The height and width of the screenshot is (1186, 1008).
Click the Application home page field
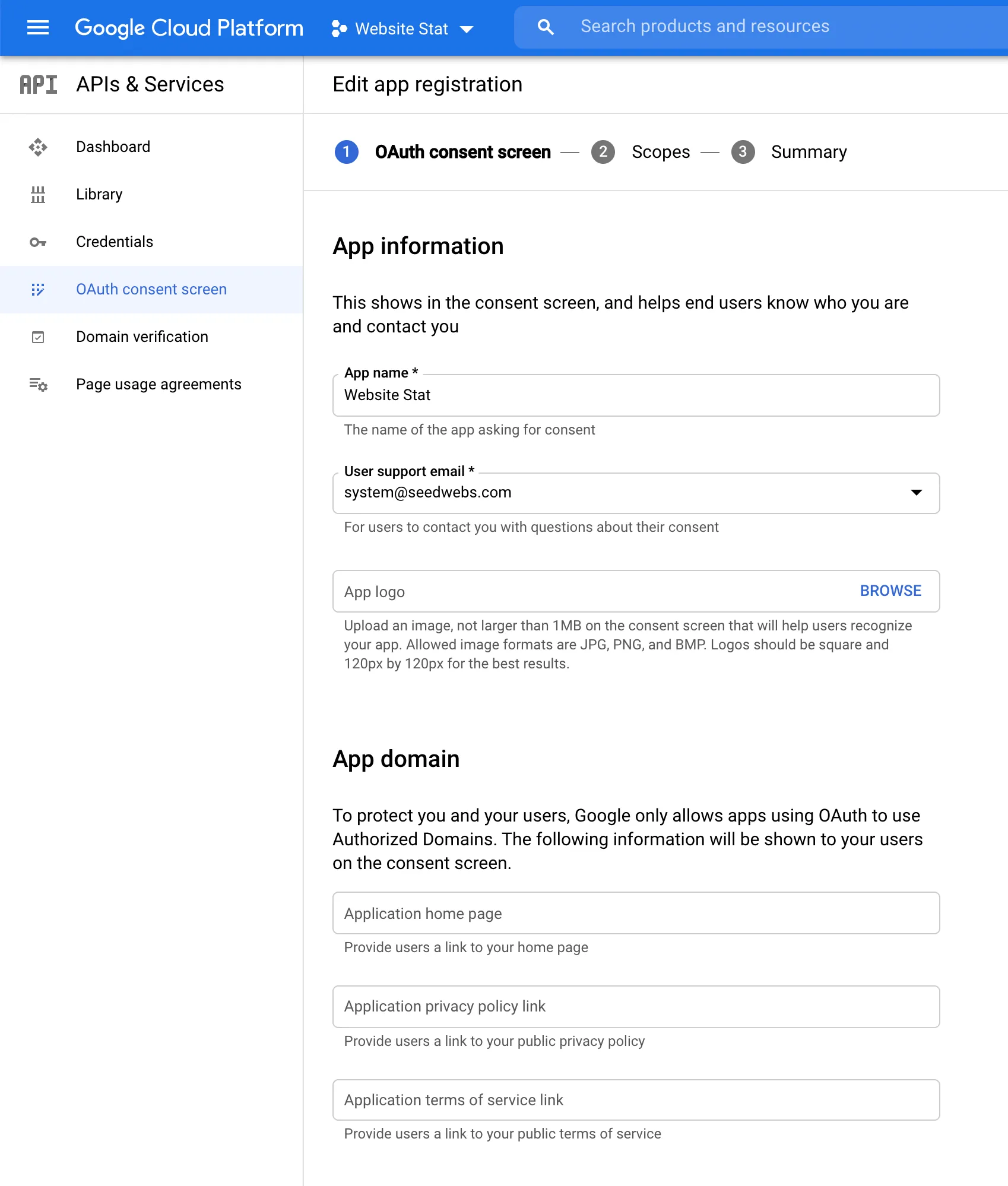click(635, 913)
